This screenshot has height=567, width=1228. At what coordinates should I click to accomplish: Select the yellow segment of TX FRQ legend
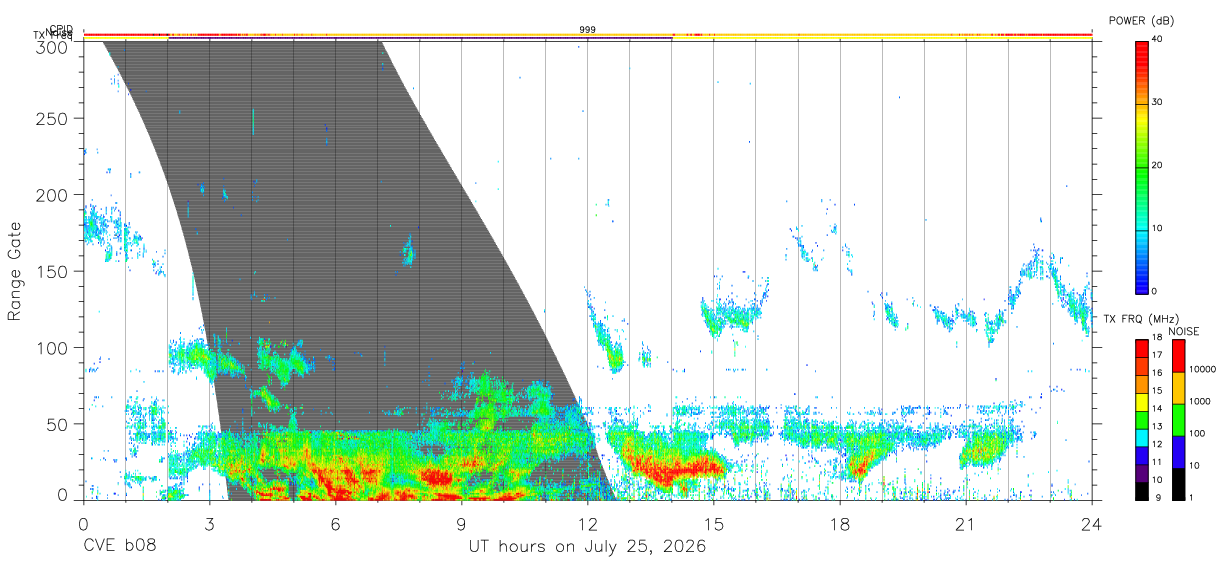coord(1141,401)
